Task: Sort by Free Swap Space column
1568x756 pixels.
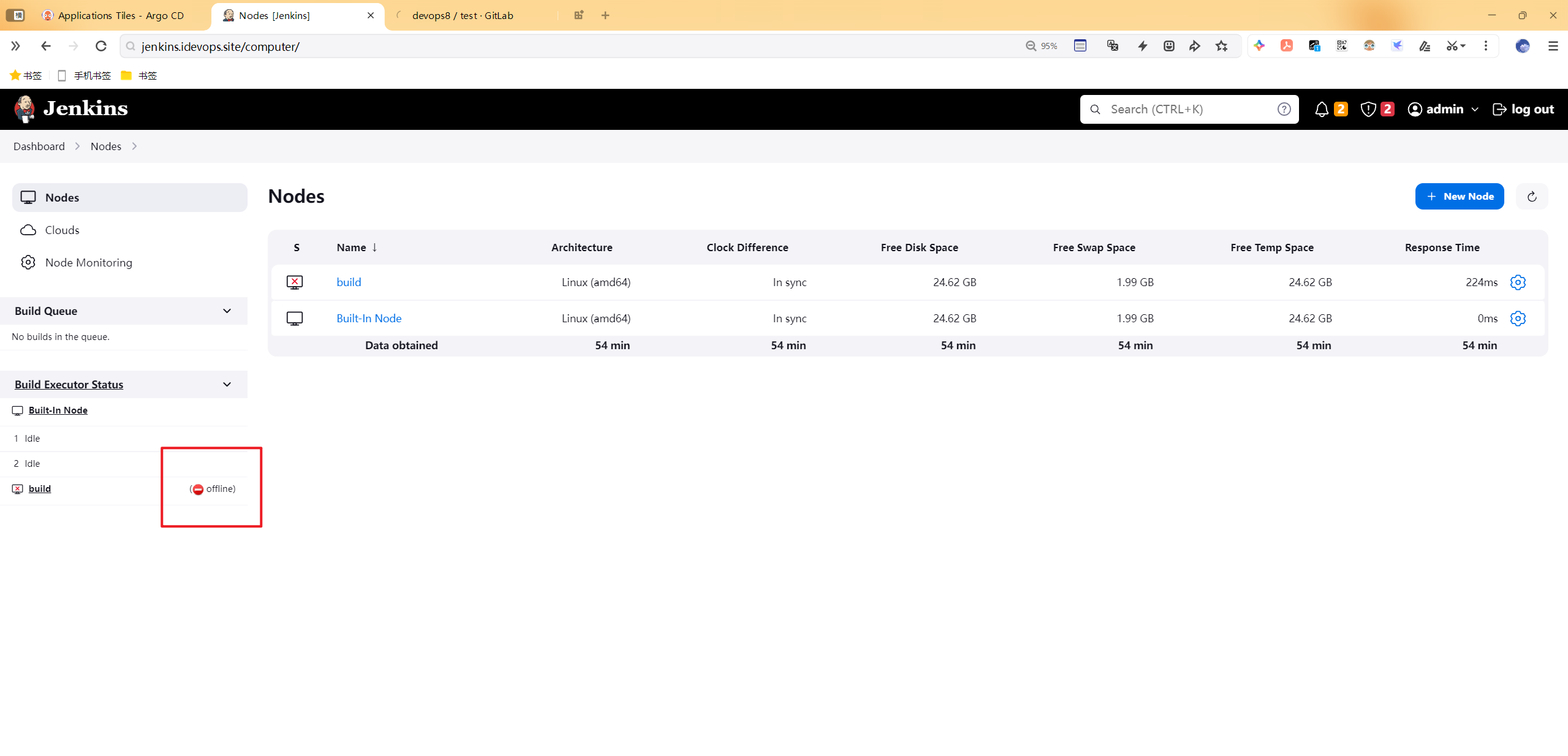Action: coord(1094,248)
